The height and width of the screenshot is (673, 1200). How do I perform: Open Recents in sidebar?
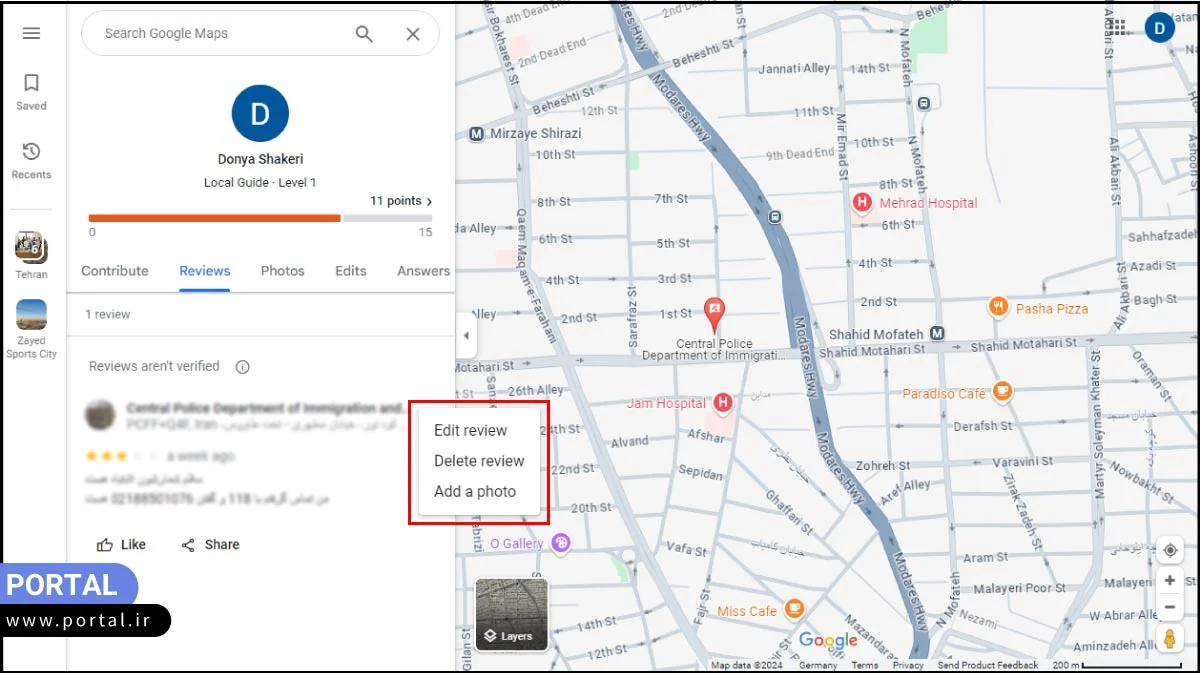(31, 160)
